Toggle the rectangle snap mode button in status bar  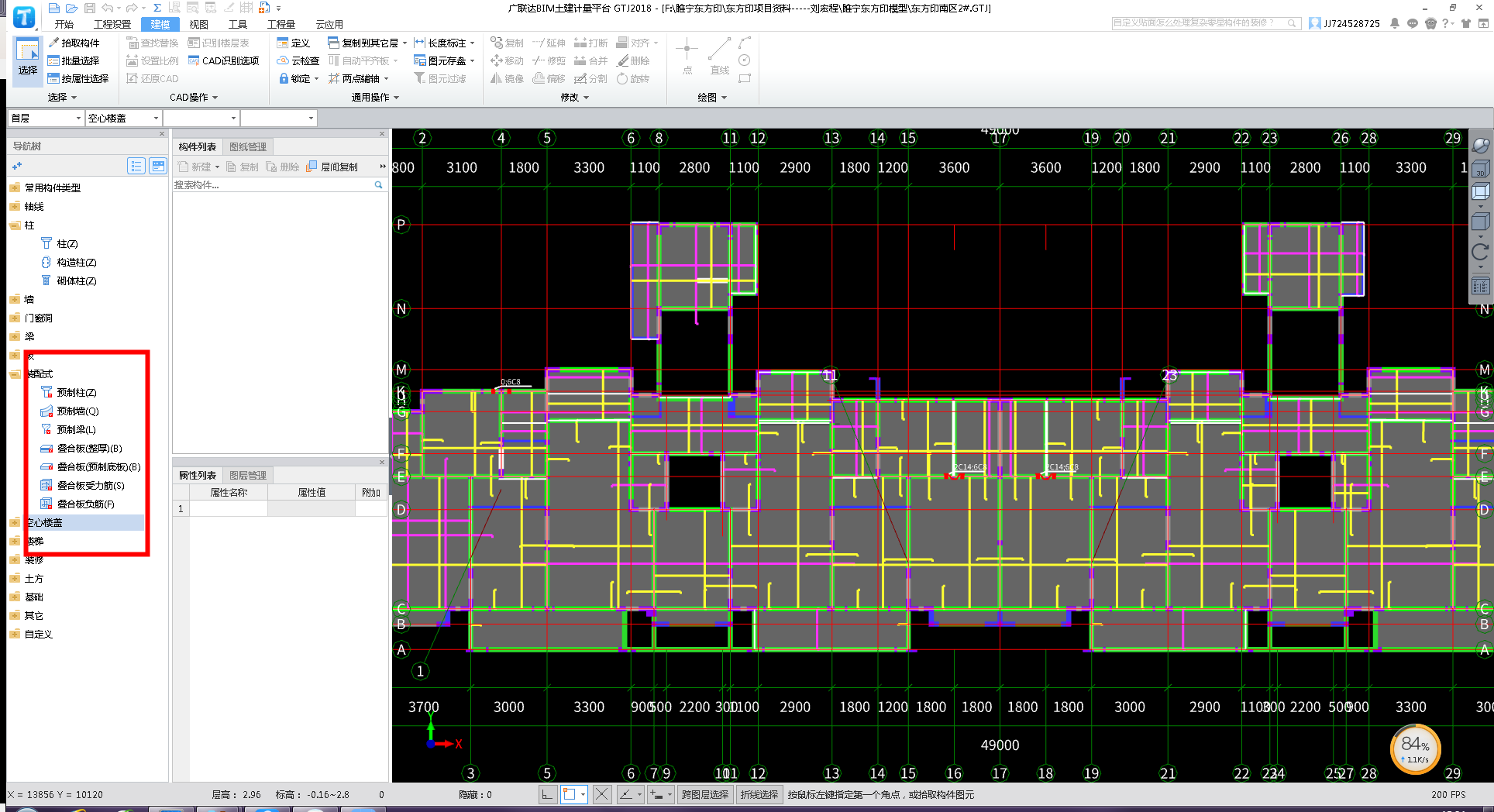point(570,794)
